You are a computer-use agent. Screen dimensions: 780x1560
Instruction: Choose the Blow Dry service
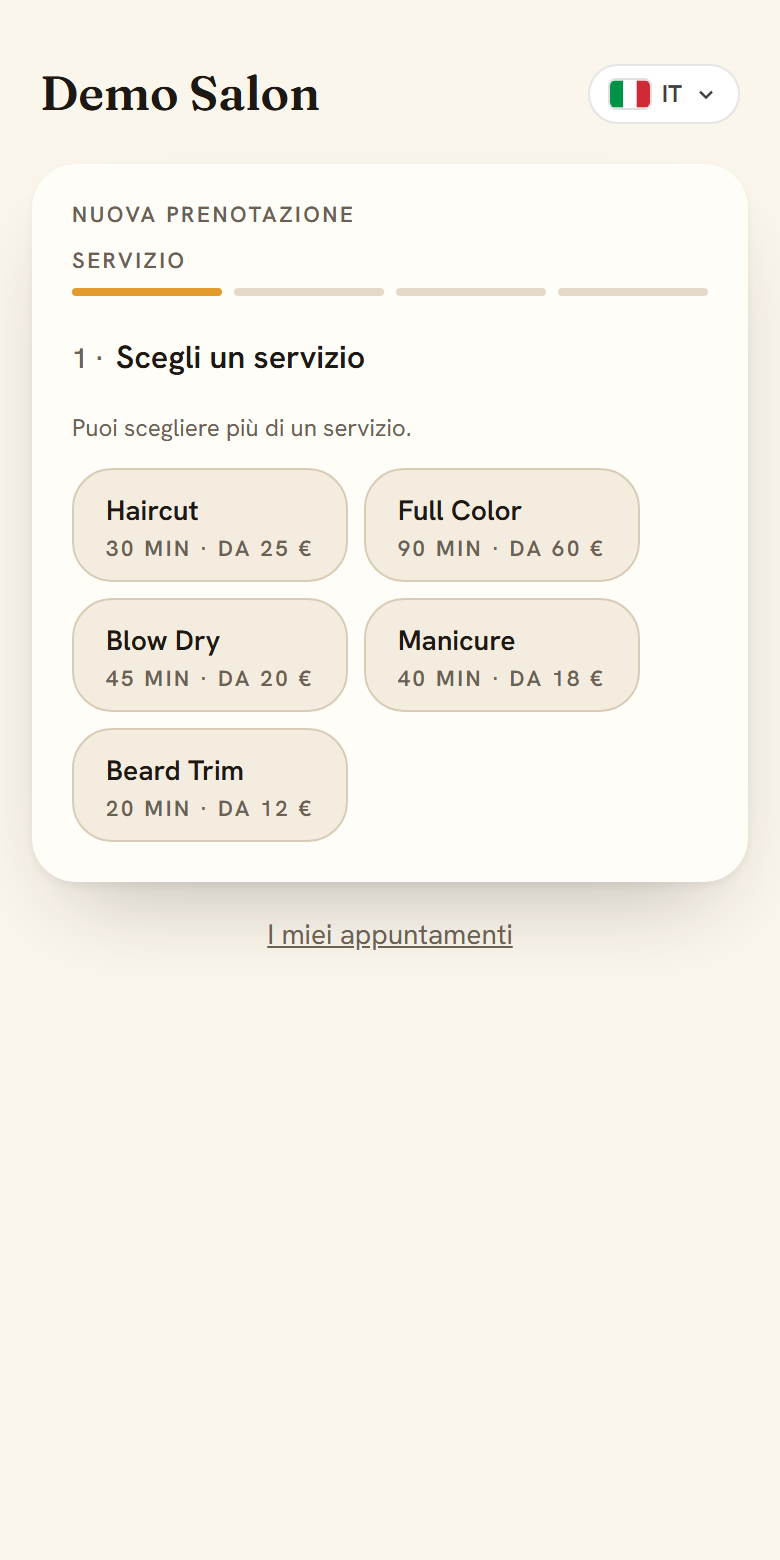pyautogui.click(x=210, y=655)
